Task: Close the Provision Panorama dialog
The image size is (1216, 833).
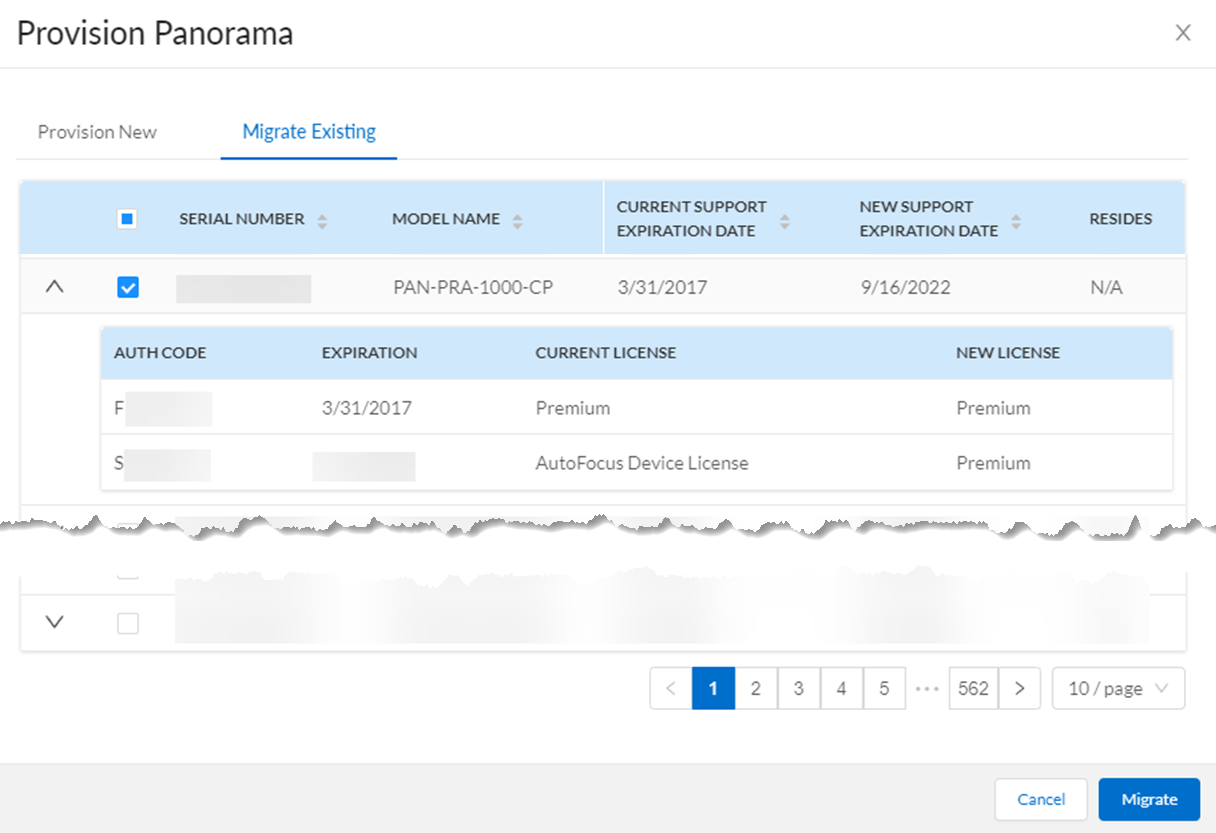Action: [x=1183, y=33]
